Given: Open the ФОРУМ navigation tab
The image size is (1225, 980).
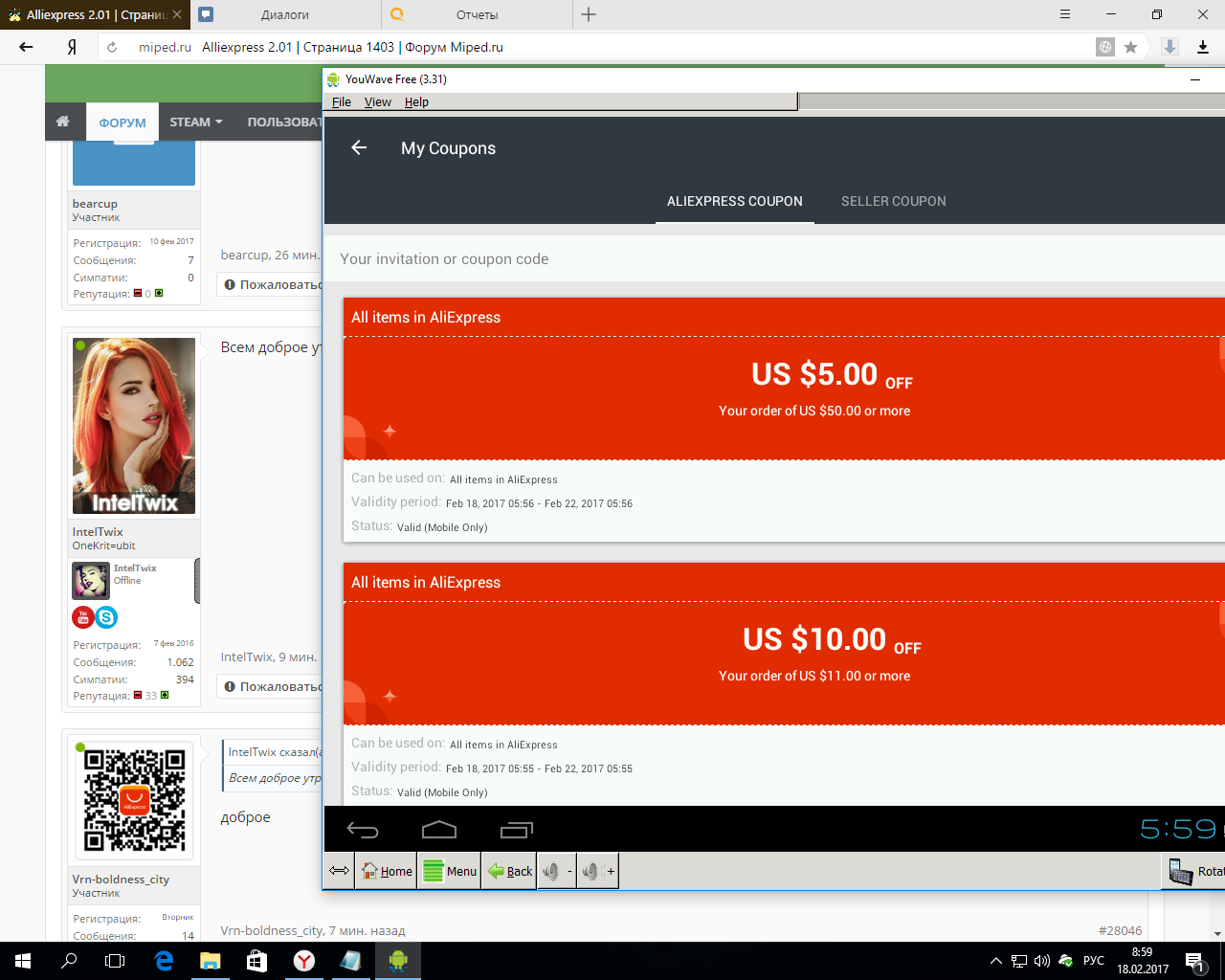Looking at the screenshot, I should tap(122, 122).
